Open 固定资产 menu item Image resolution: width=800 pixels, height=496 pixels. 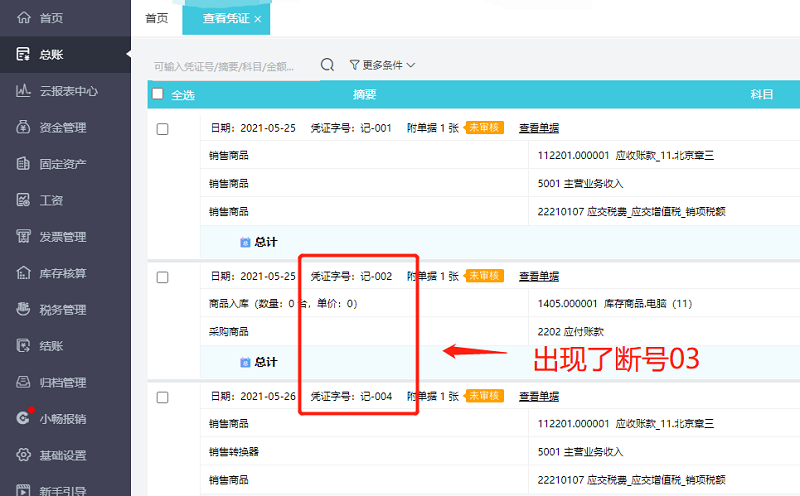(65, 164)
